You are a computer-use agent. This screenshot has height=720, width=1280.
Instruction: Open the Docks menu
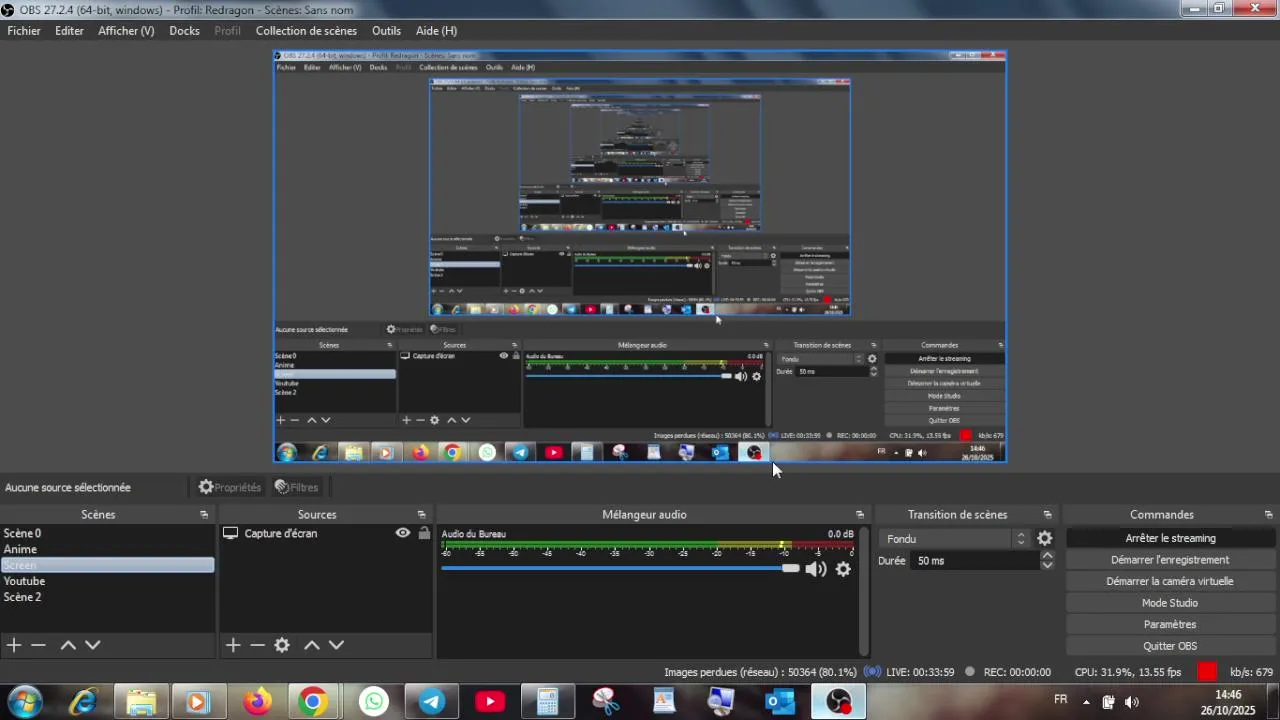[184, 31]
